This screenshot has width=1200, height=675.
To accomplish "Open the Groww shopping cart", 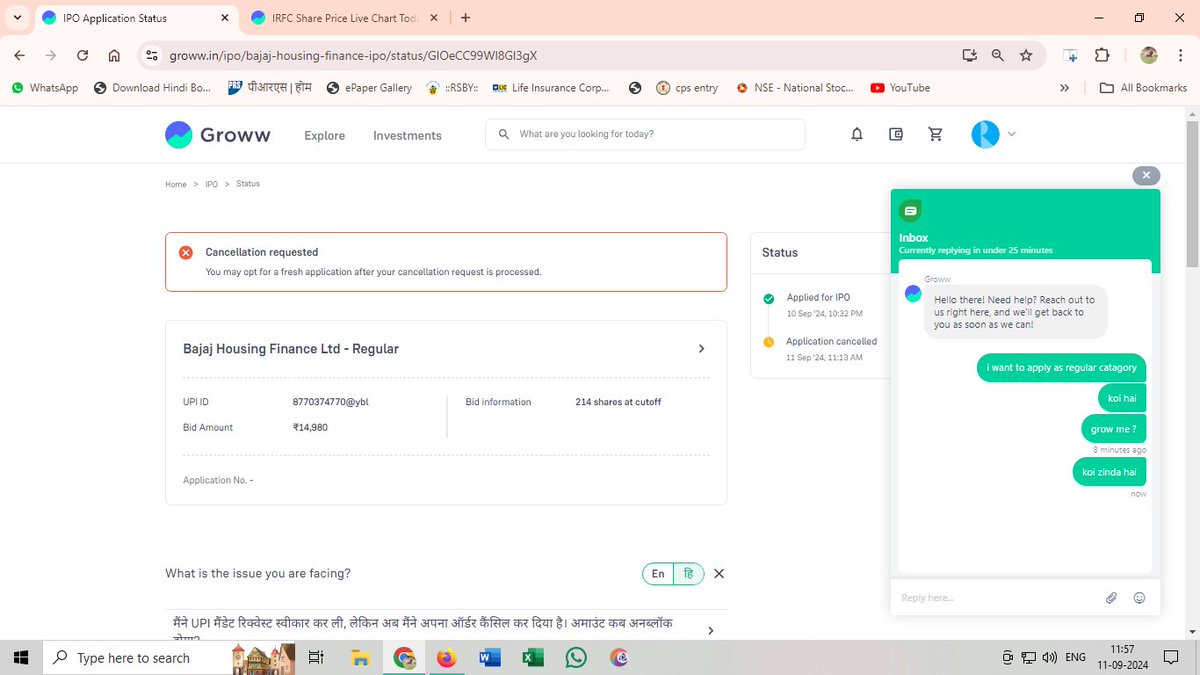I will 936,134.
